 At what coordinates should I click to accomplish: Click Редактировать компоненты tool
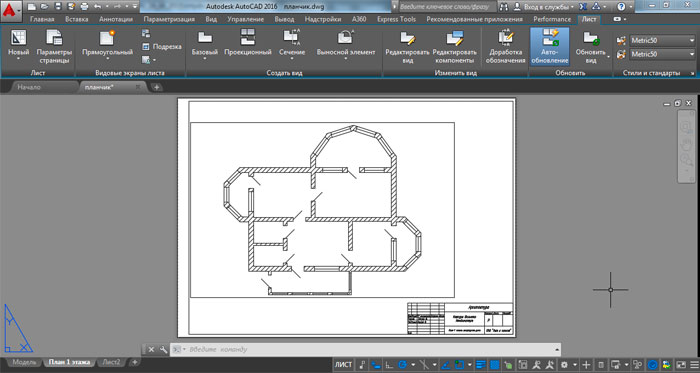(x=454, y=46)
